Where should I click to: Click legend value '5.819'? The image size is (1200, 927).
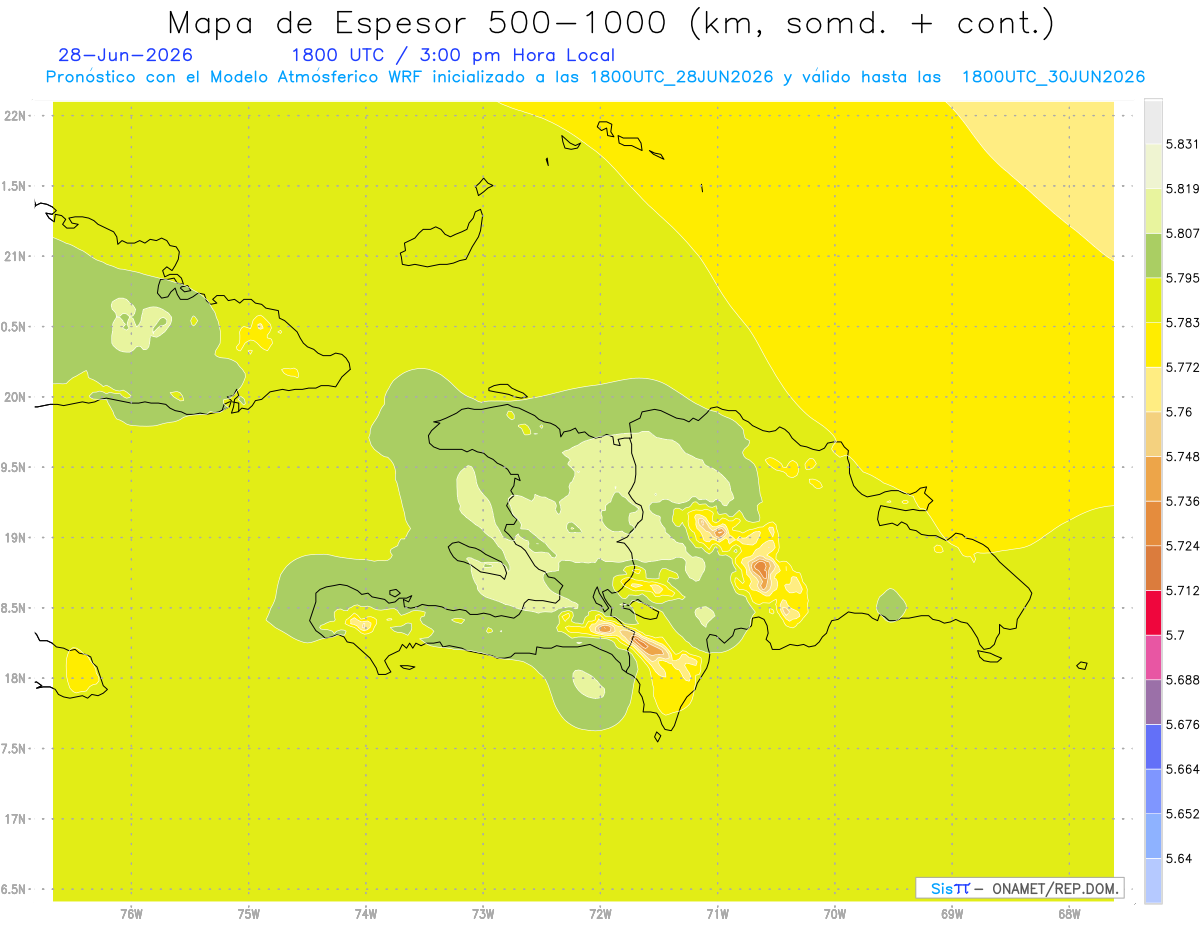point(1182,188)
